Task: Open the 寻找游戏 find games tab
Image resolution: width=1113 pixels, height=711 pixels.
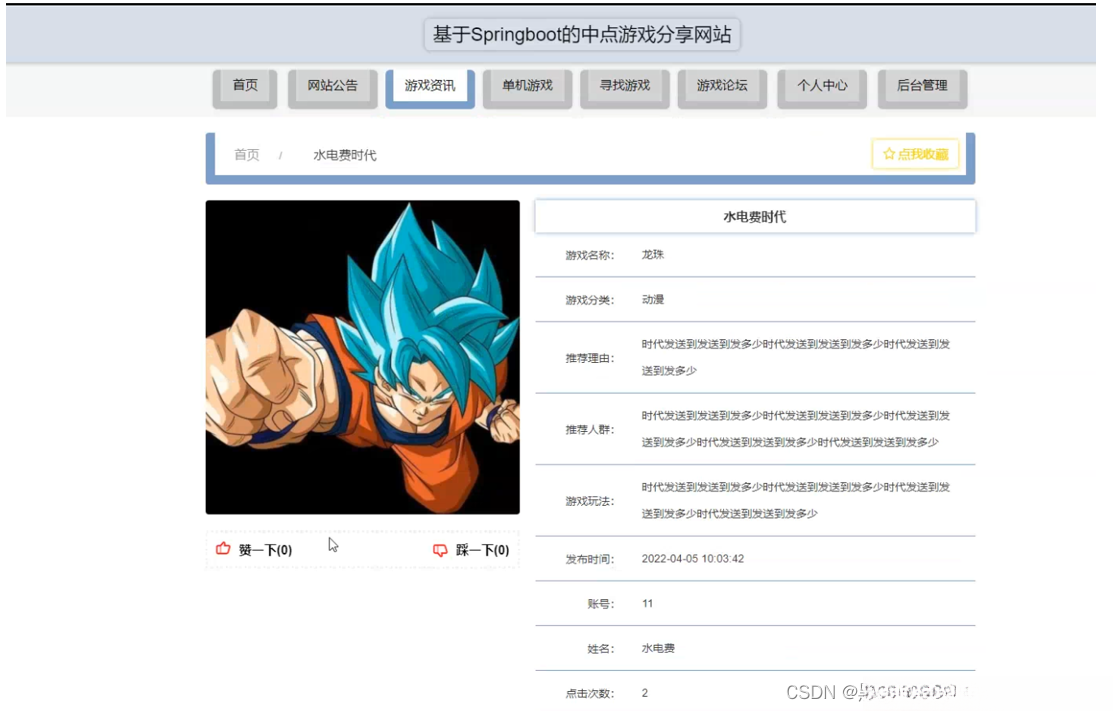Action: point(624,86)
